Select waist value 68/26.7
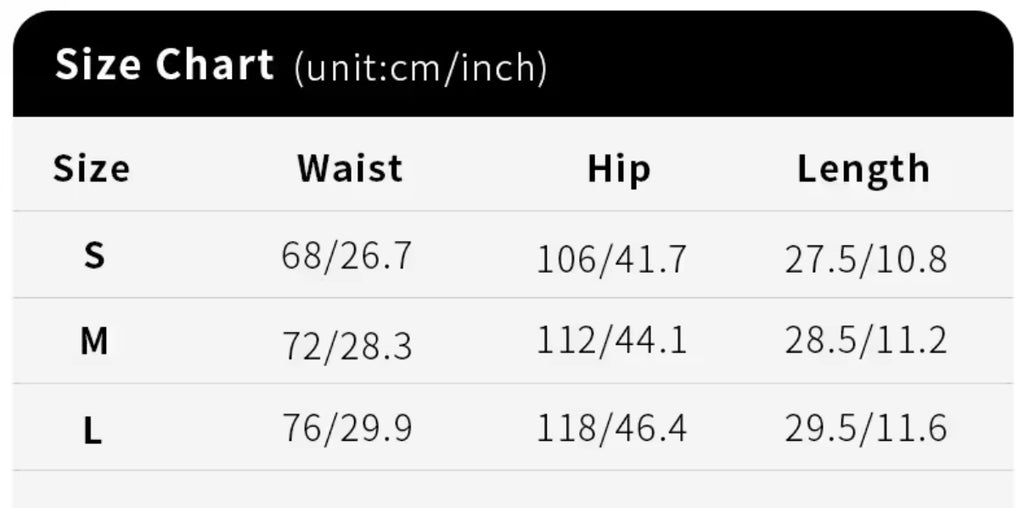The width and height of the screenshot is (1024, 508). [x=346, y=257]
